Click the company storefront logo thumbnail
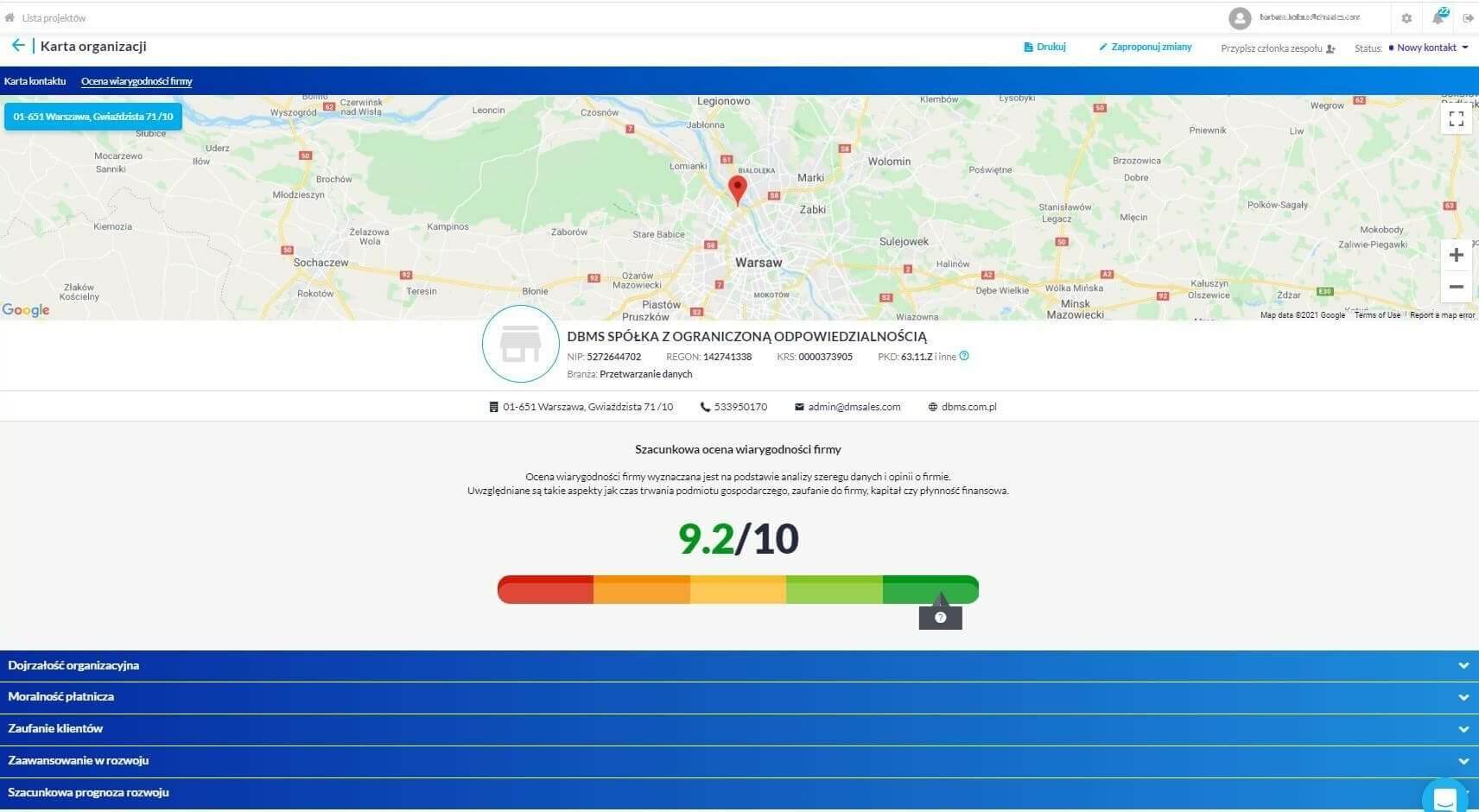 pyautogui.click(x=521, y=344)
